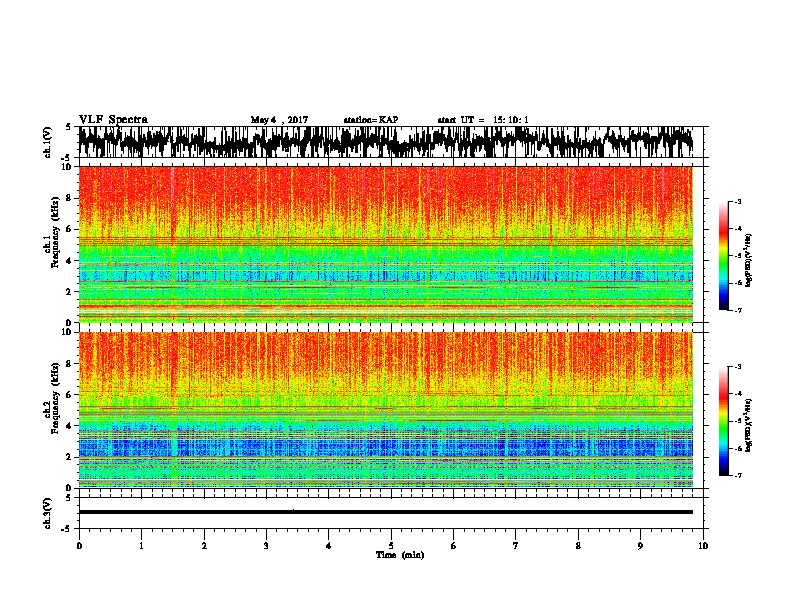Click the 'ch.3(V)' axis label
Screen dimensions: 792x612
tap(48, 513)
